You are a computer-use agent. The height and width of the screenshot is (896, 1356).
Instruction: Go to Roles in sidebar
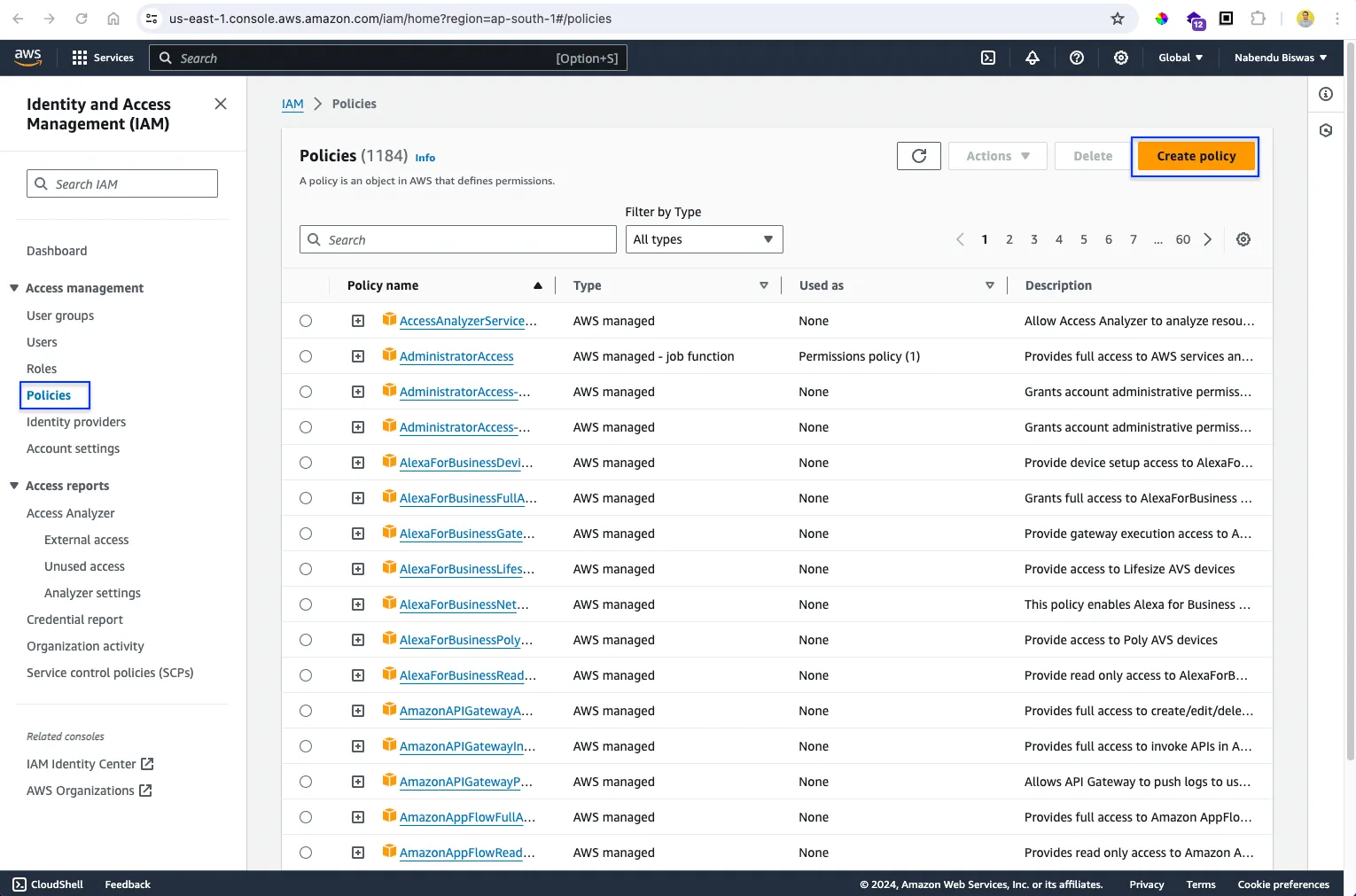coord(42,369)
